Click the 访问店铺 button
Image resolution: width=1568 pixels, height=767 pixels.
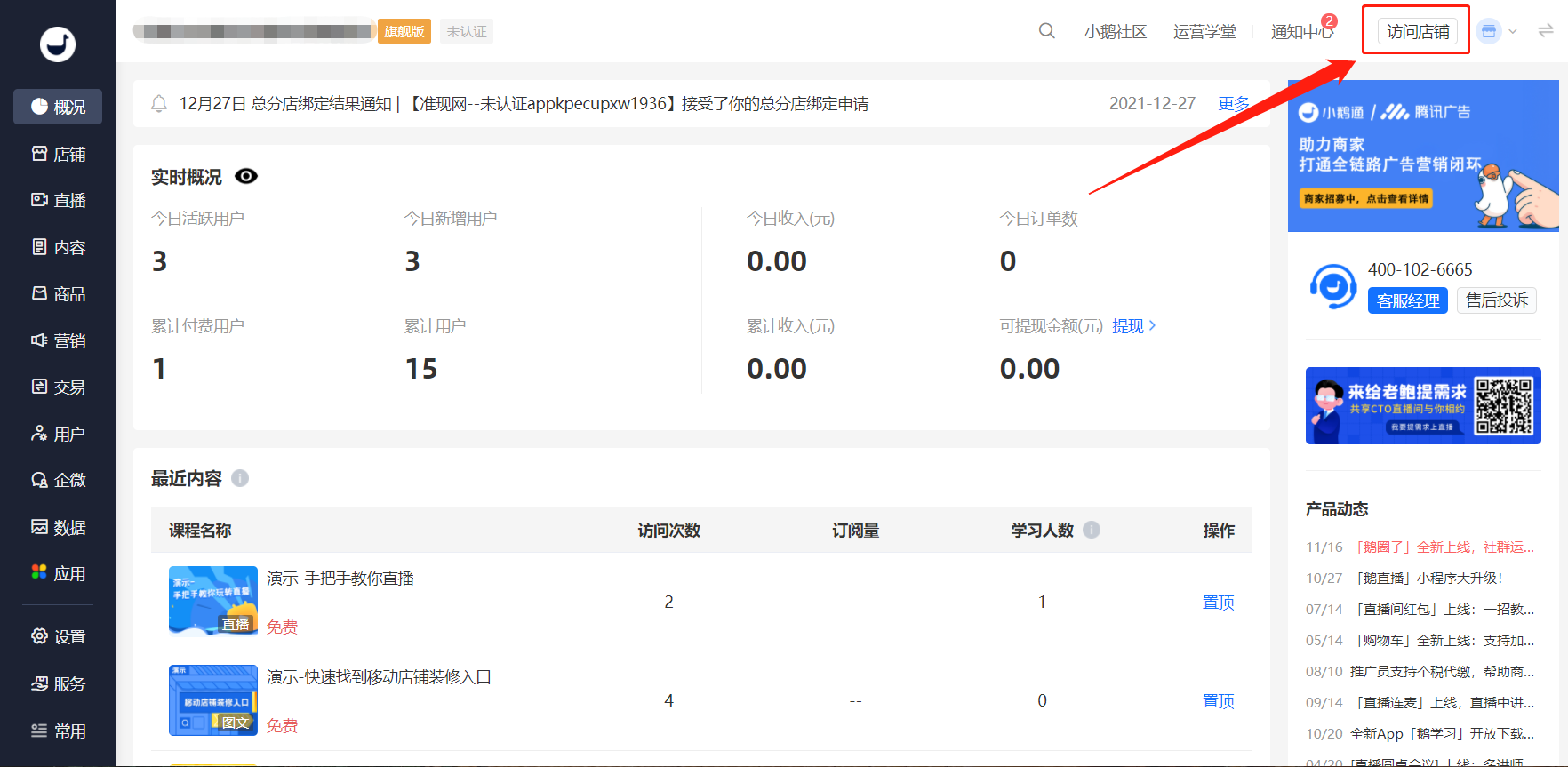tap(1417, 31)
